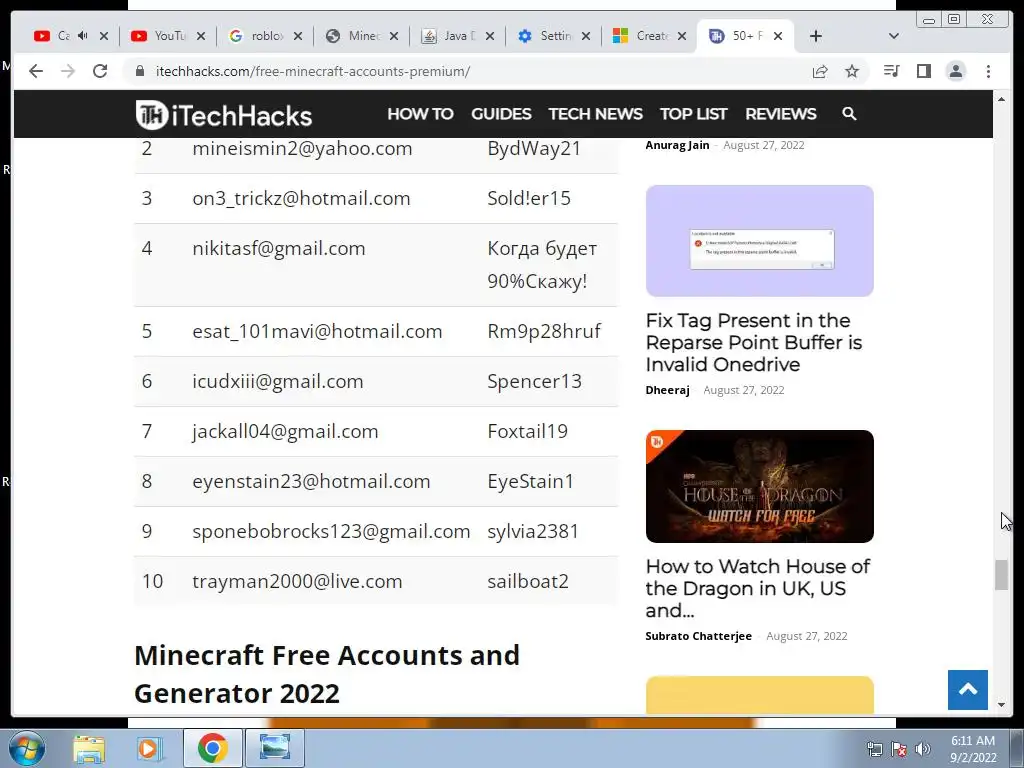Open the Fix Tag Present article link

click(754, 342)
